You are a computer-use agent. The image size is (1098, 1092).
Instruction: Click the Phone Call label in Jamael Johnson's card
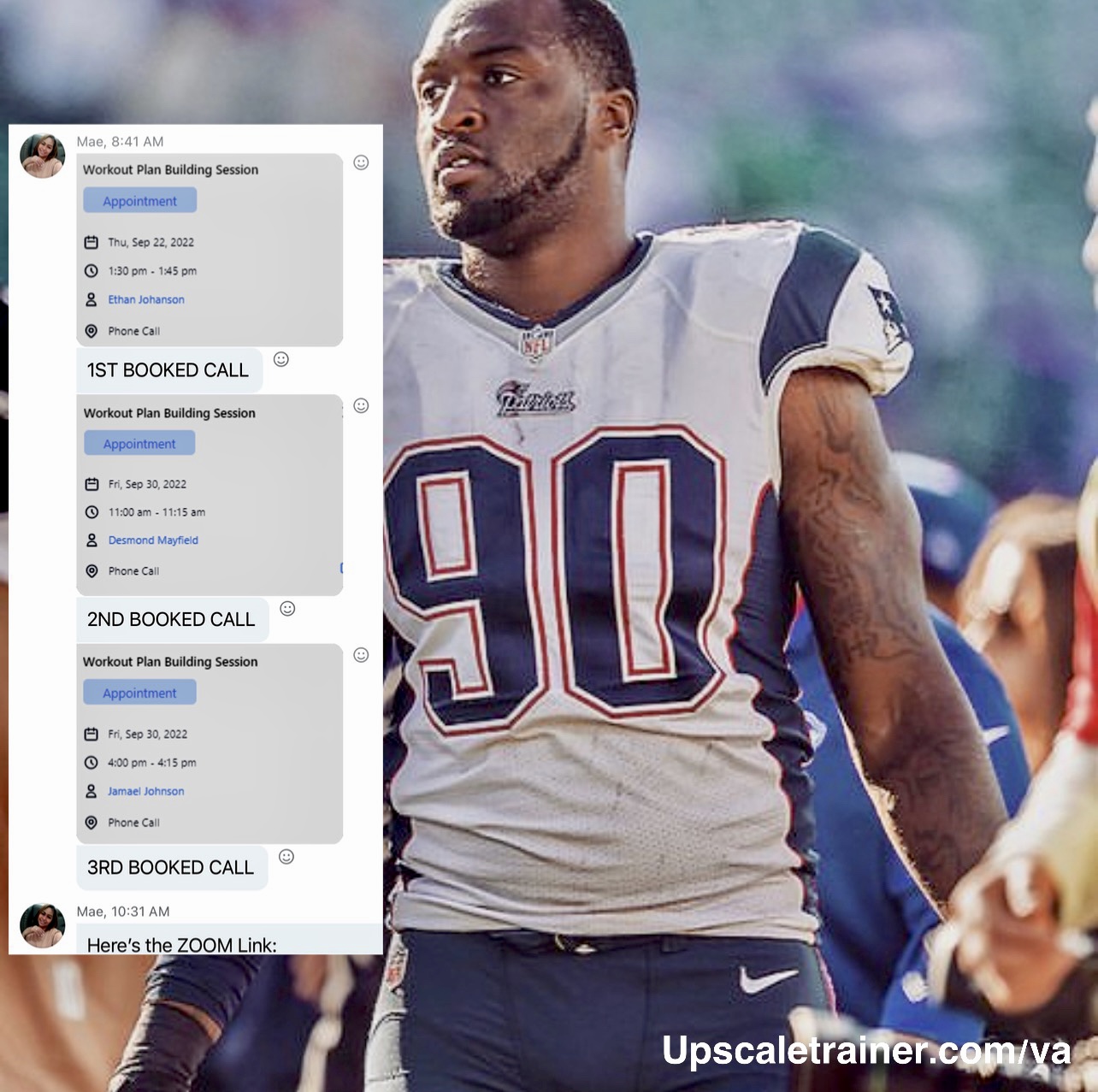[x=134, y=823]
